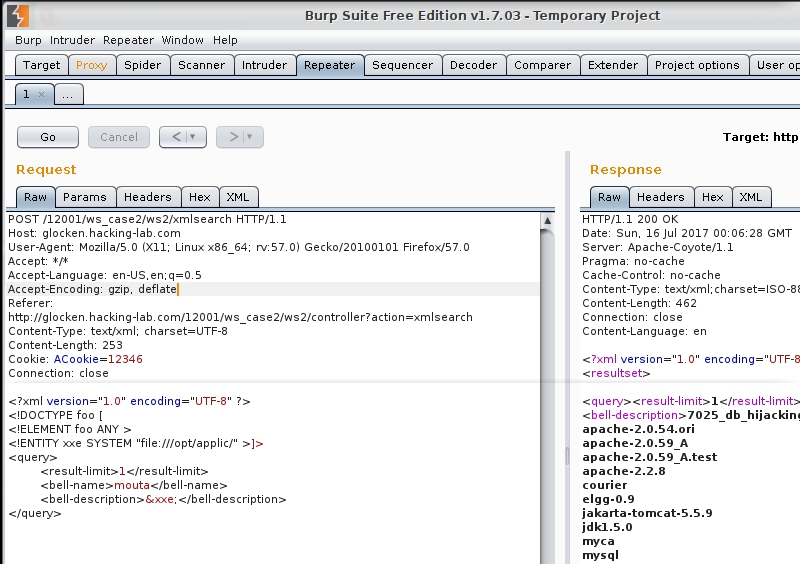The height and width of the screenshot is (564, 800).
Task: Open the Window menu
Action: [183, 40]
